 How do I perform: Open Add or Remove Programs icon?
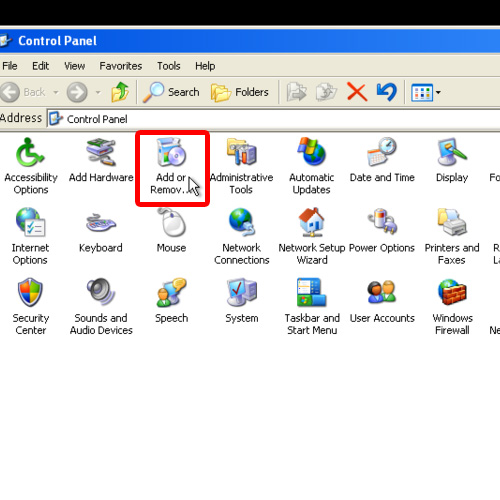(x=171, y=152)
